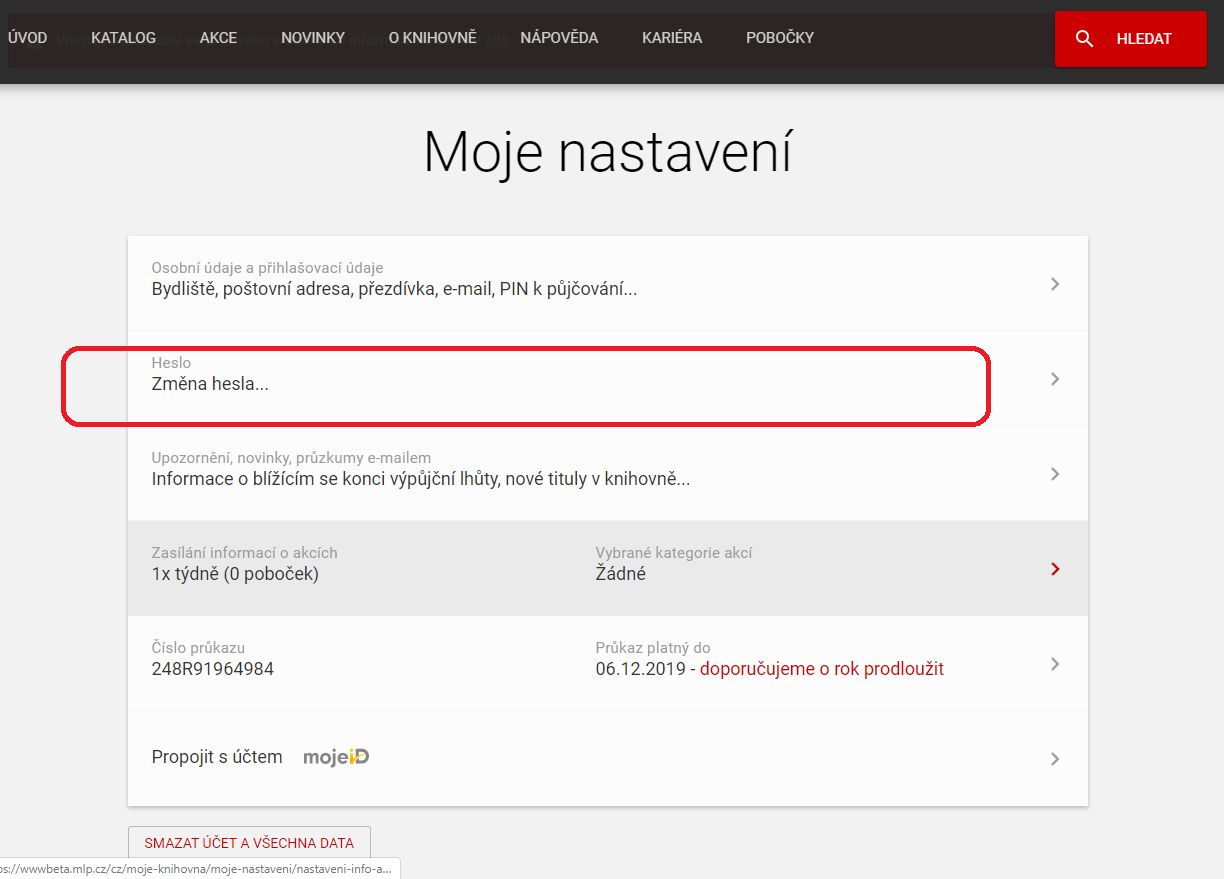Click chevron on Propojit s účtem row
The height and width of the screenshot is (879, 1224).
click(1054, 759)
